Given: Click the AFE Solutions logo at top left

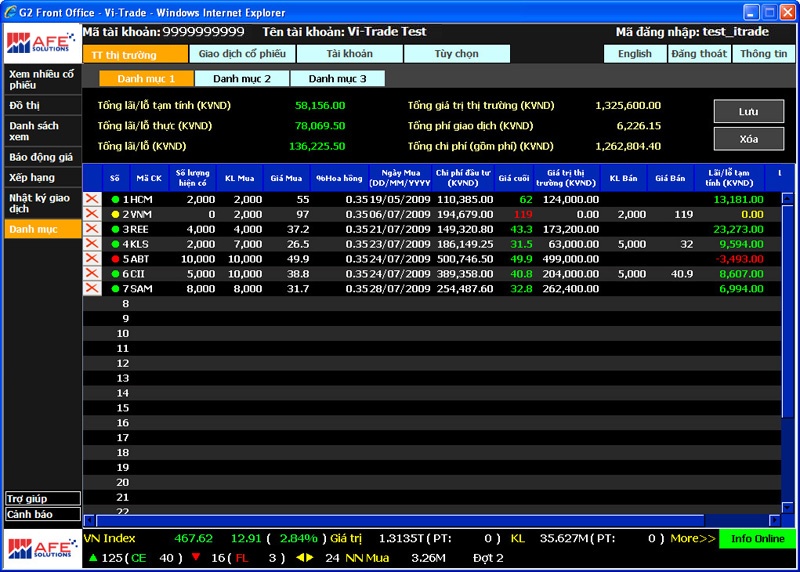Looking at the screenshot, I should tap(41, 43).
